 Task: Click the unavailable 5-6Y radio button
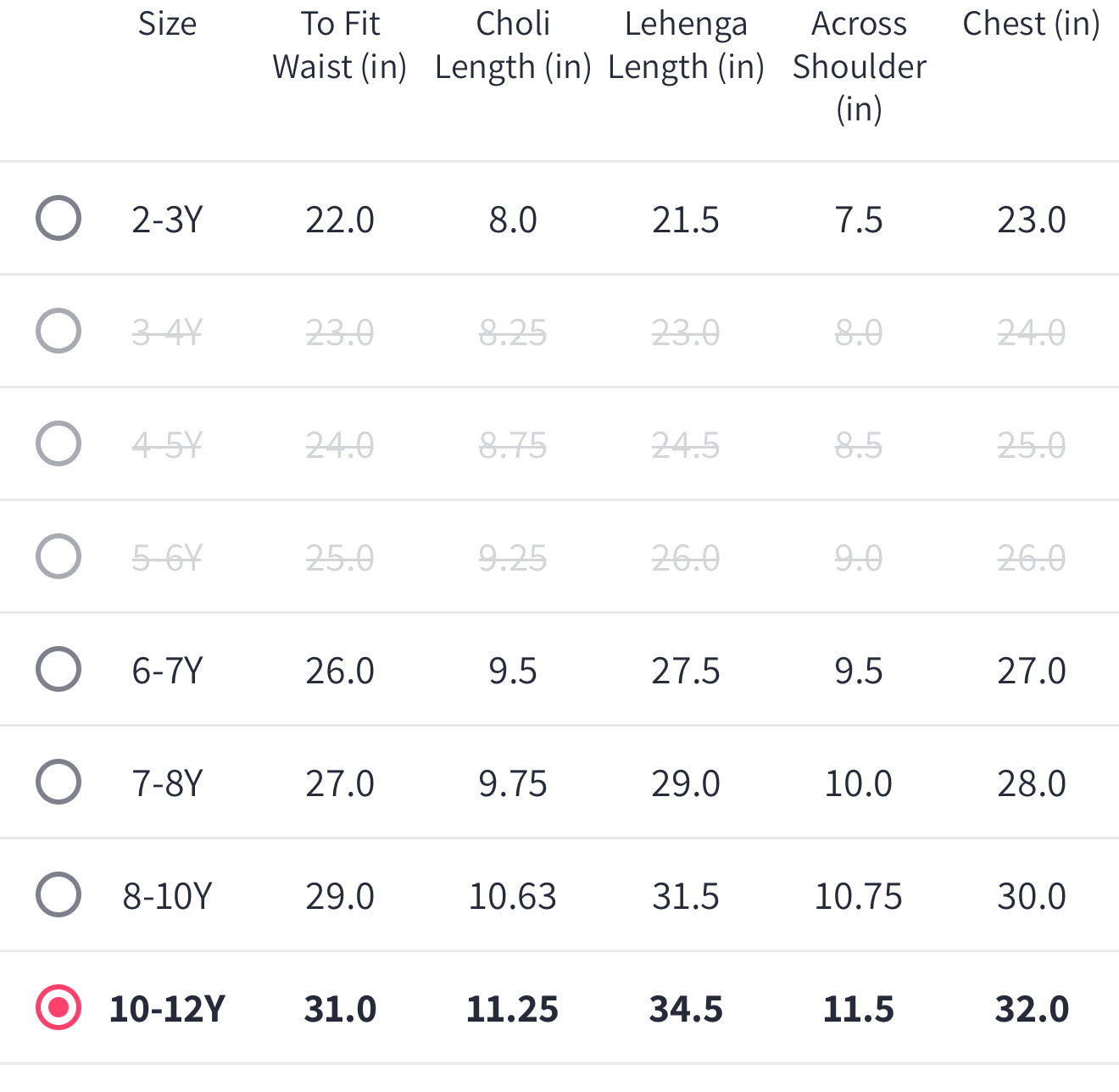click(x=58, y=556)
